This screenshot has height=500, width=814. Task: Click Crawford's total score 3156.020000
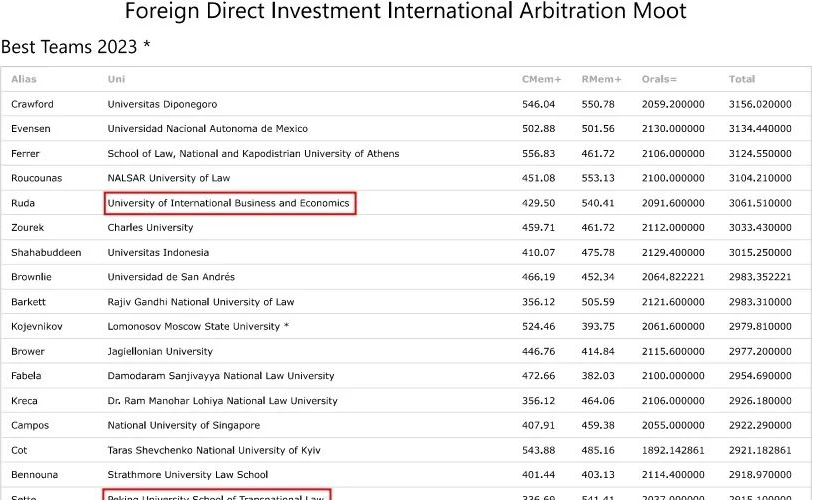760,104
